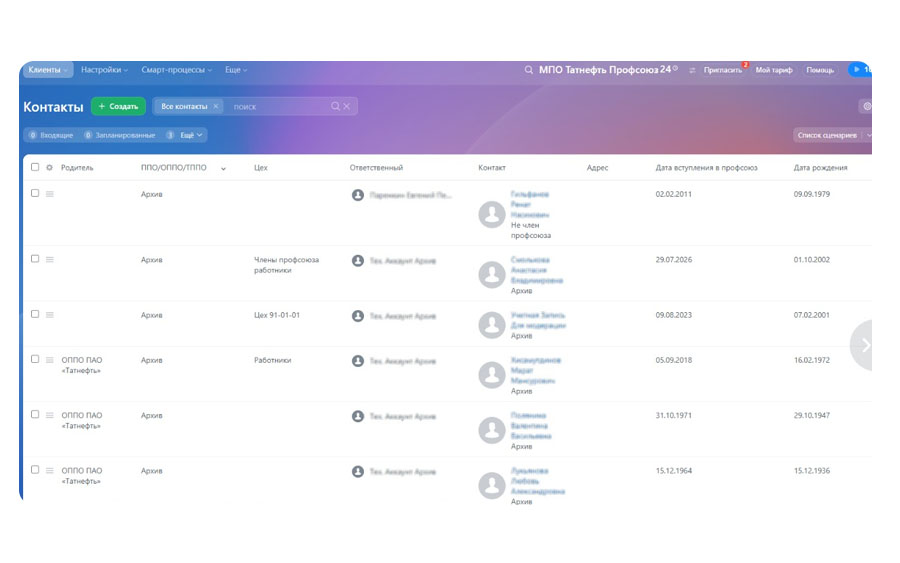Open row actions menu for 02.02.2011 row
This screenshot has width=900, height=563.
(x=50, y=194)
